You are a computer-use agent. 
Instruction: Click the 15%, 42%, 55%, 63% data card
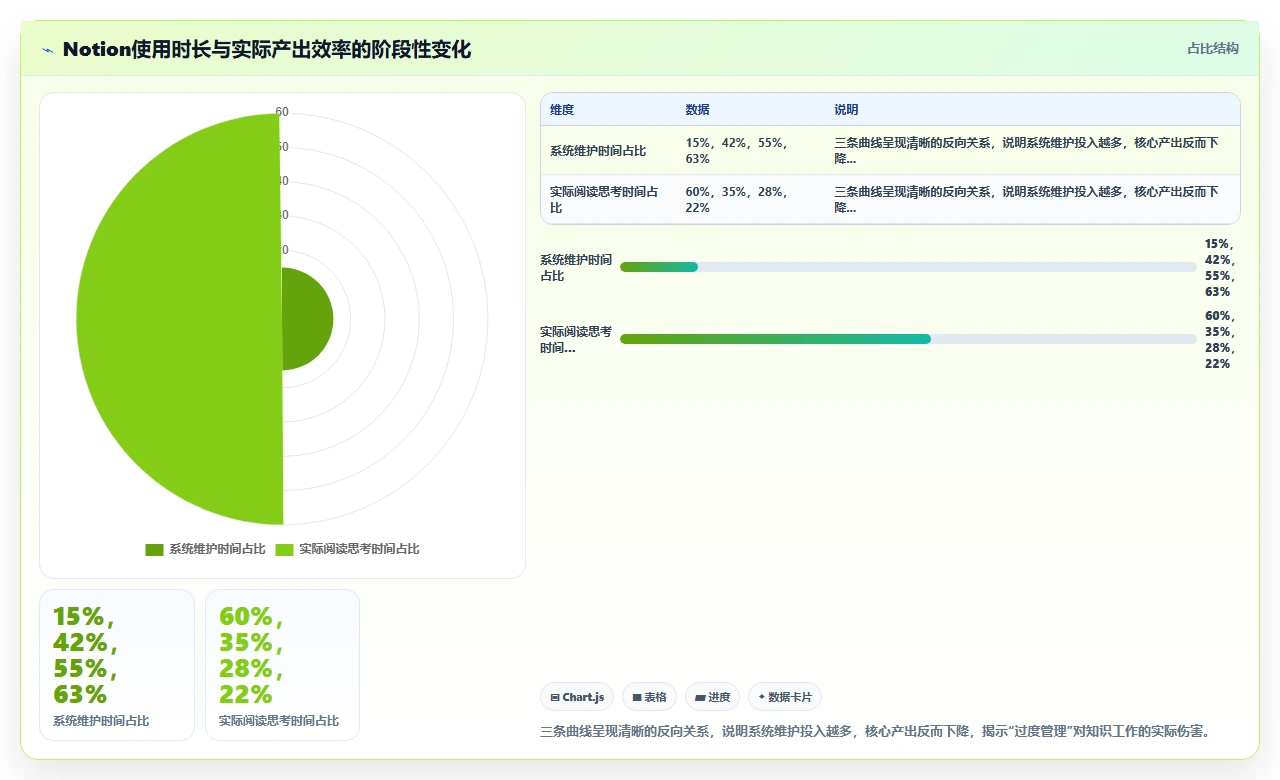[x=117, y=665]
